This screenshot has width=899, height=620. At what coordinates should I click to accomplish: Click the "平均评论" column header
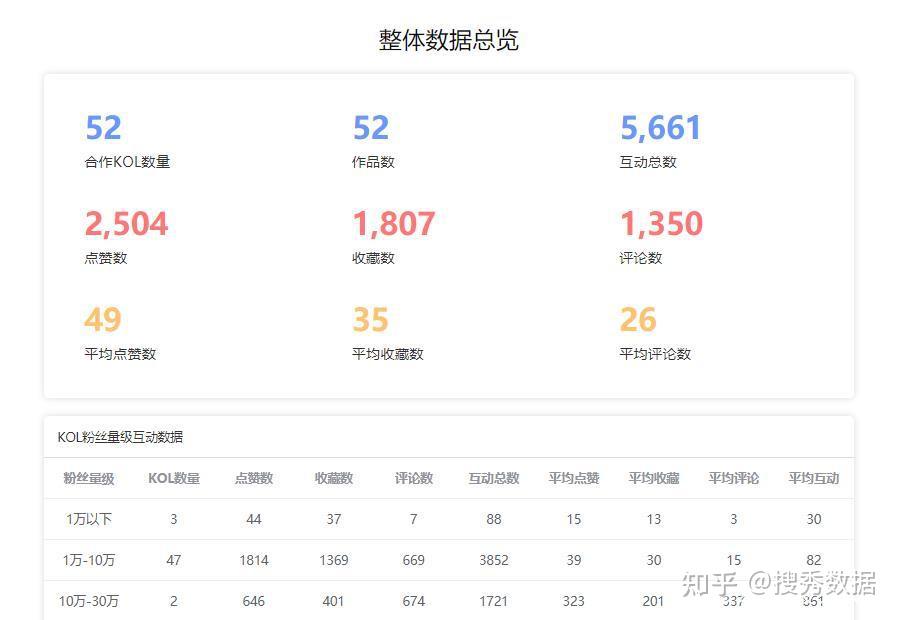pyautogui.click(x=734, y=478)
